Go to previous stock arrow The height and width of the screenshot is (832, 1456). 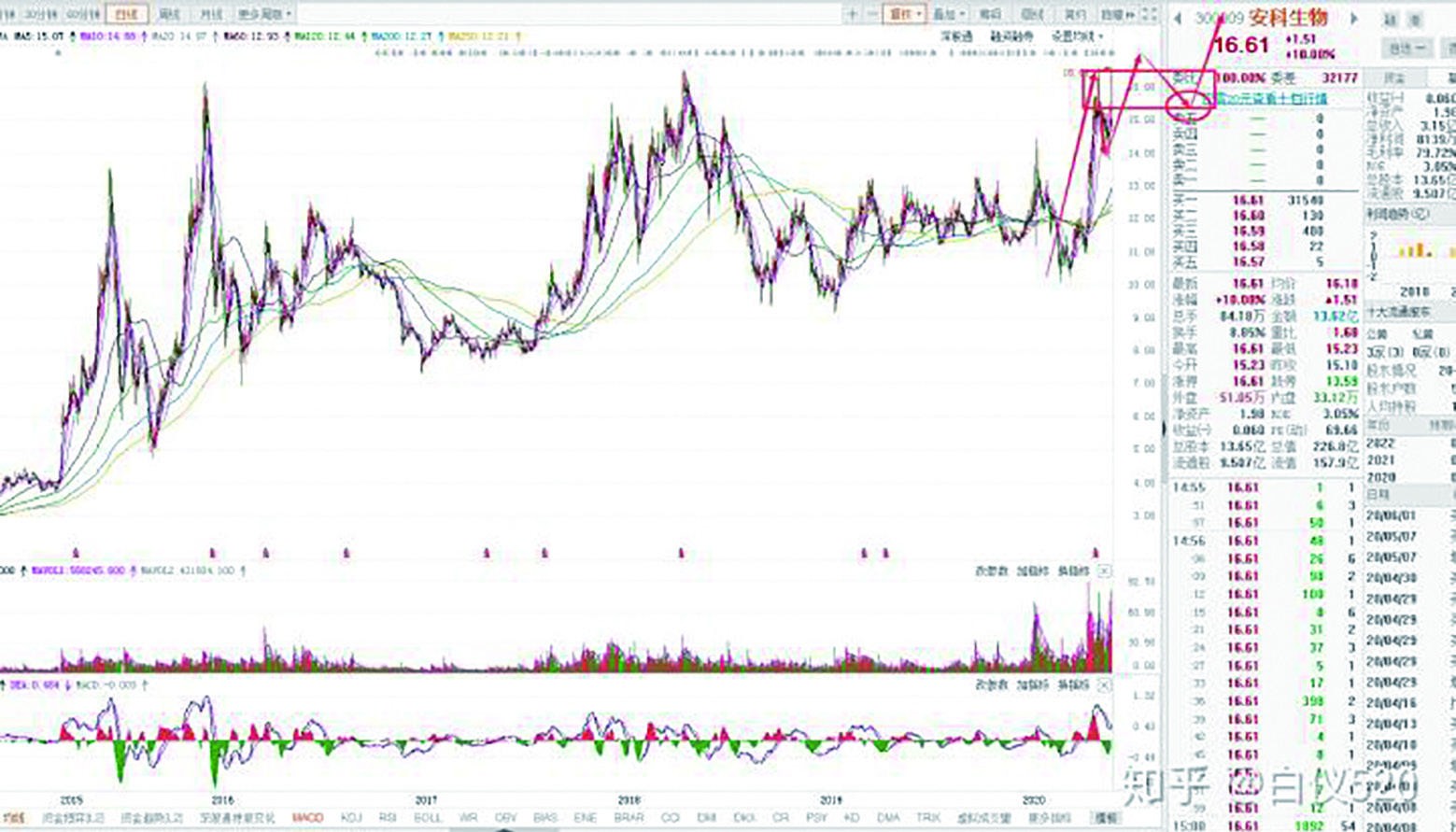tap(1179, 19)
